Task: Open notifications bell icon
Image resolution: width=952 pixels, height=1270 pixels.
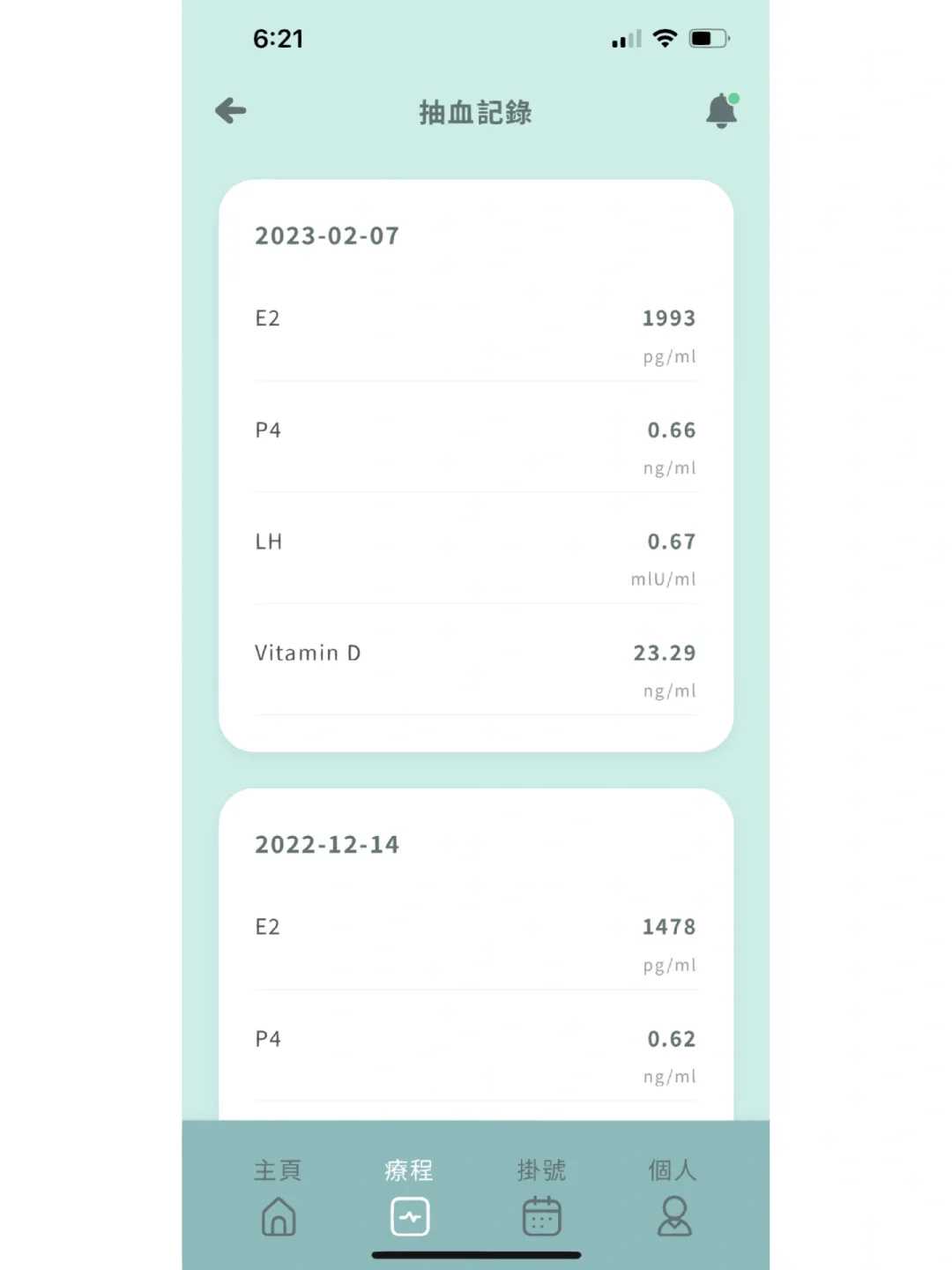Action: pos(721,111)
